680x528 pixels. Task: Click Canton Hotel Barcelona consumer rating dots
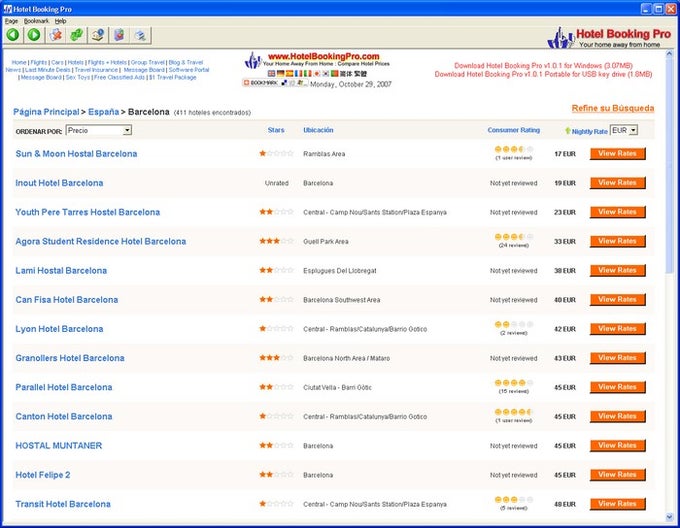[514, 412]
